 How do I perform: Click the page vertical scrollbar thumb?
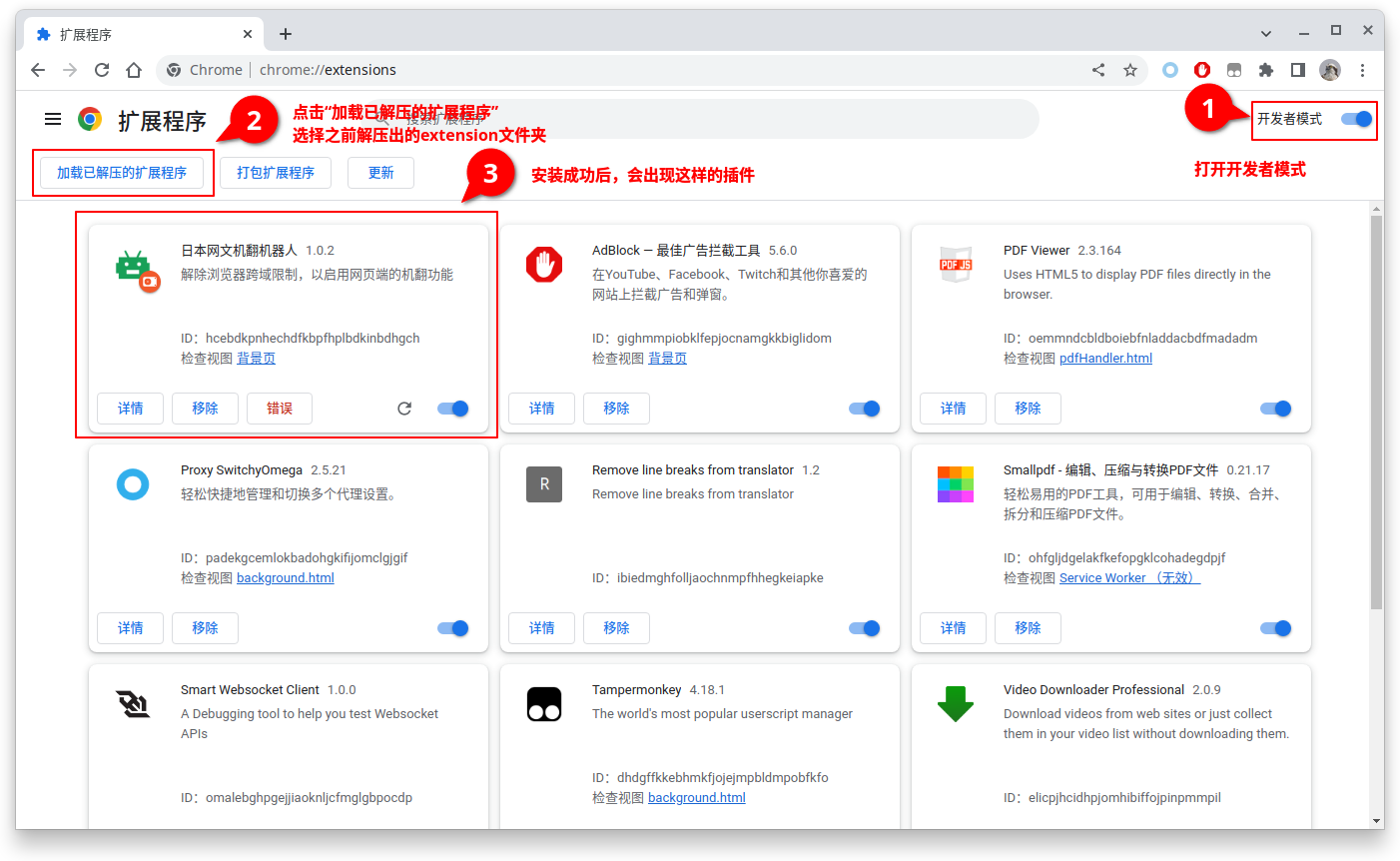[x=1377, y=412]
